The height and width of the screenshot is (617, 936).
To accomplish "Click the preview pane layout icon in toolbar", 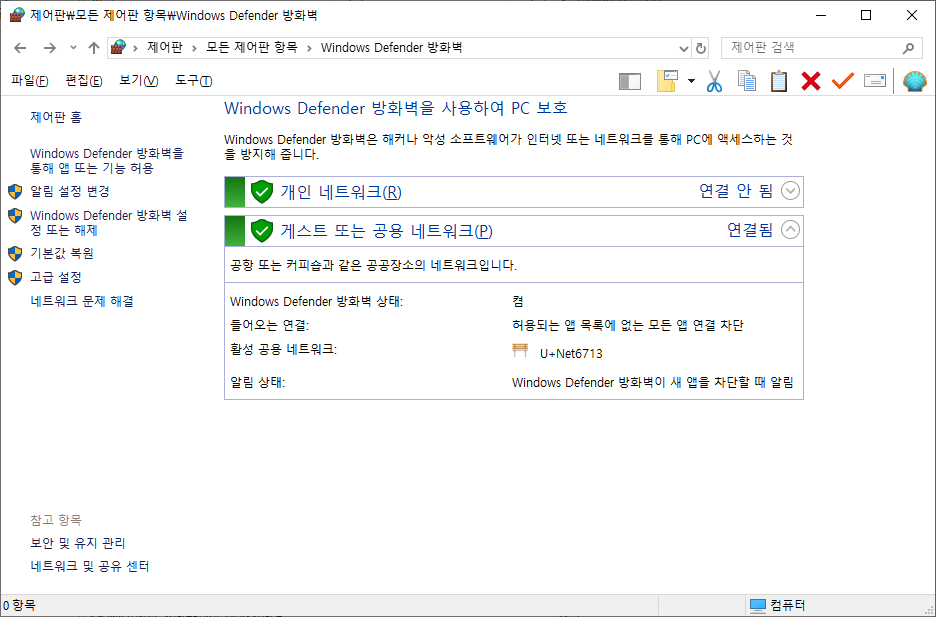I will (x=630, y=81).
